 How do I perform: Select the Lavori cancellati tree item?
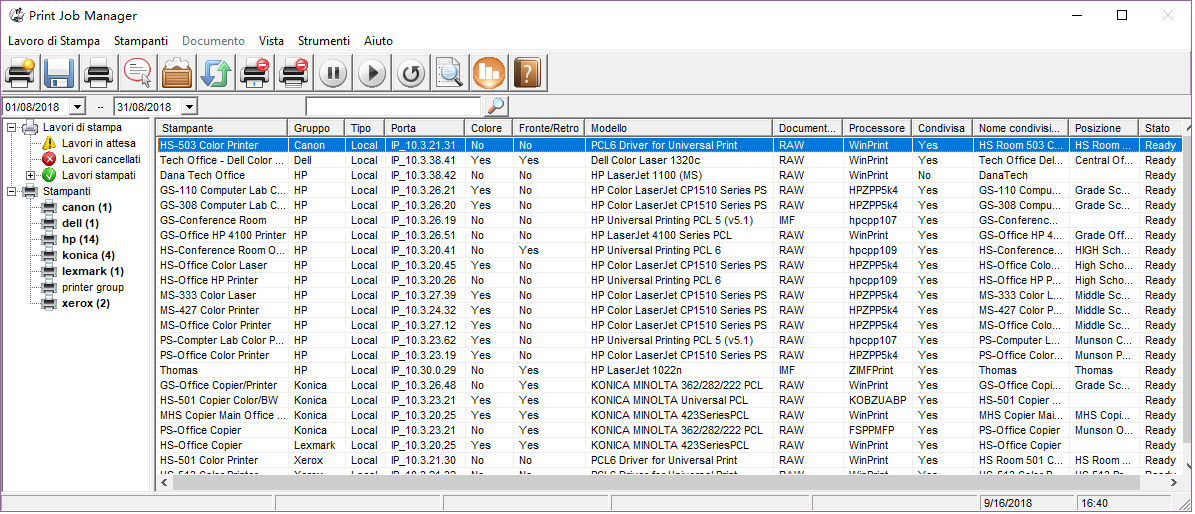pos(101,159)
